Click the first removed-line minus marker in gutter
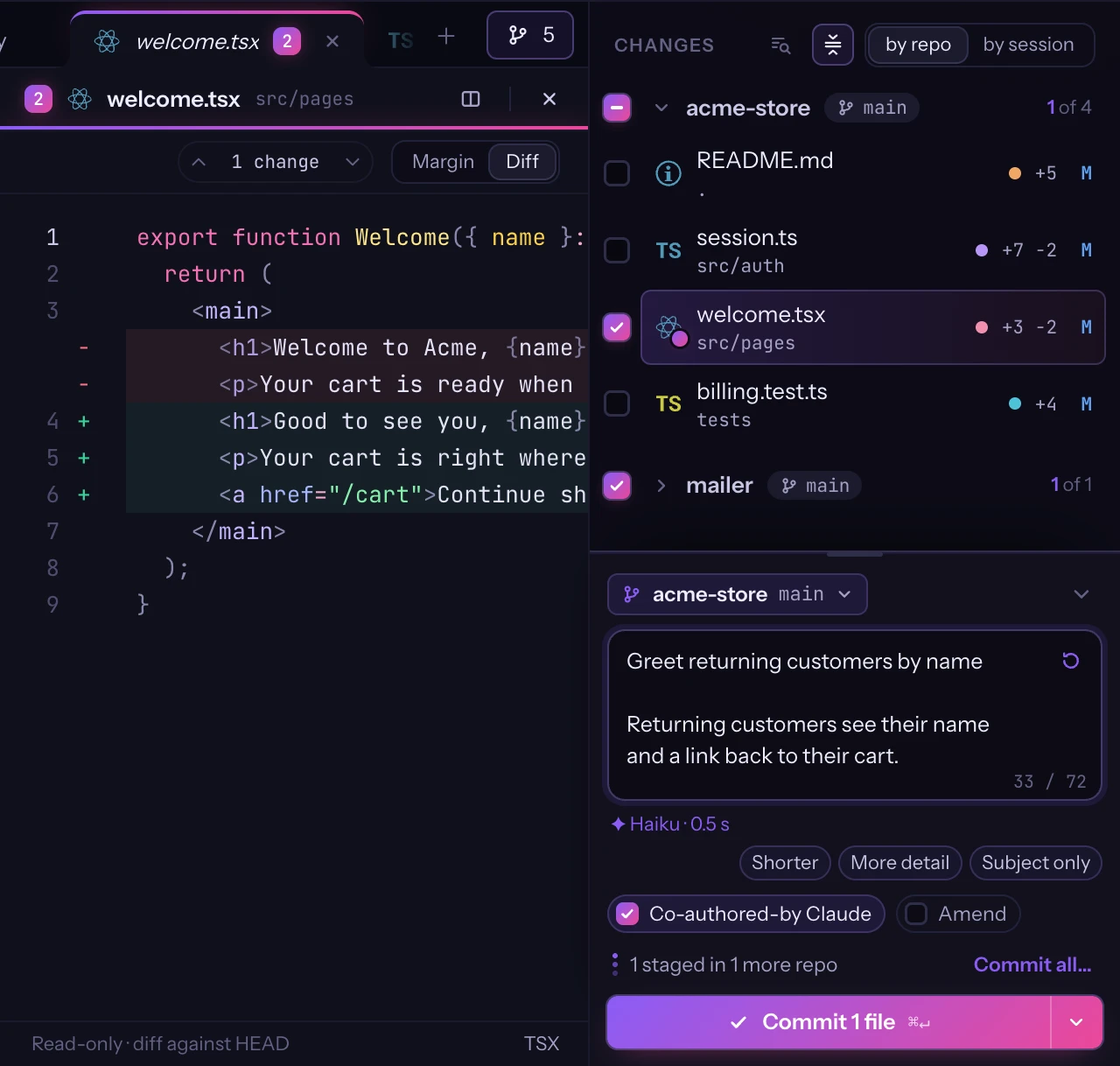This screenshot has height=1066, width=1120. click(84, 348)
